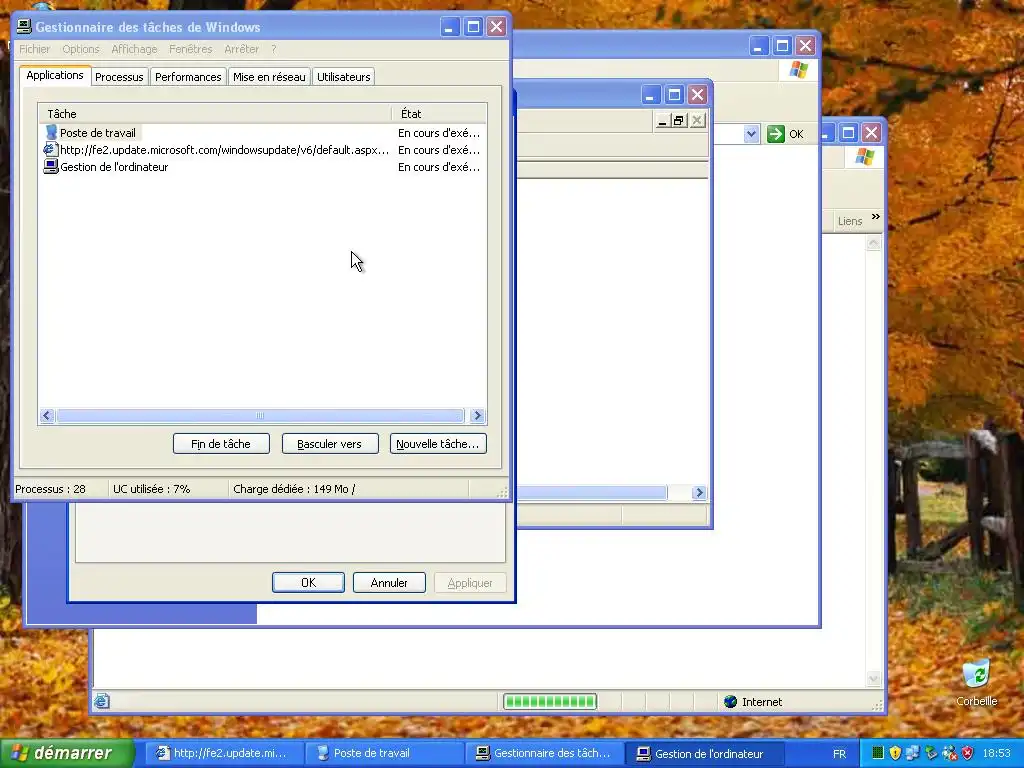The image size is (1024, 768).
Task: Click the Fin de tâche button
Action: pos(221,443)
